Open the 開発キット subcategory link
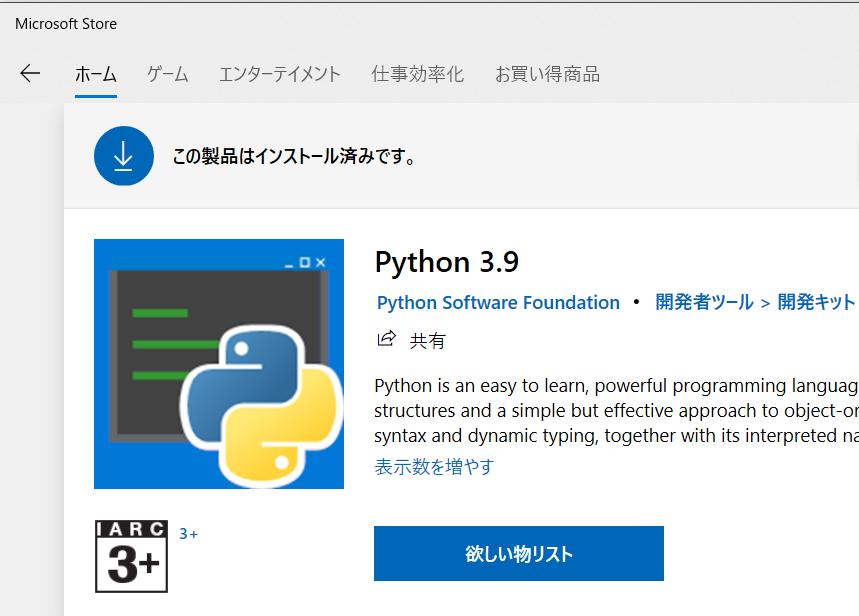Viewport: 859px width, 616px height. pyautogui.click(x=816, y=302)
